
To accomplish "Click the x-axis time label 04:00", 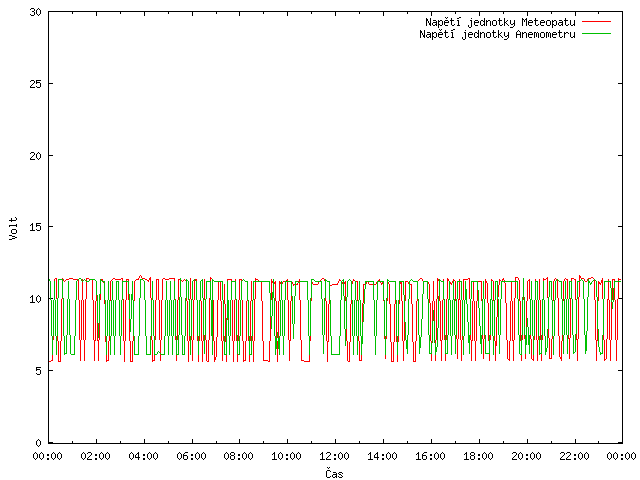I will 144,456.
